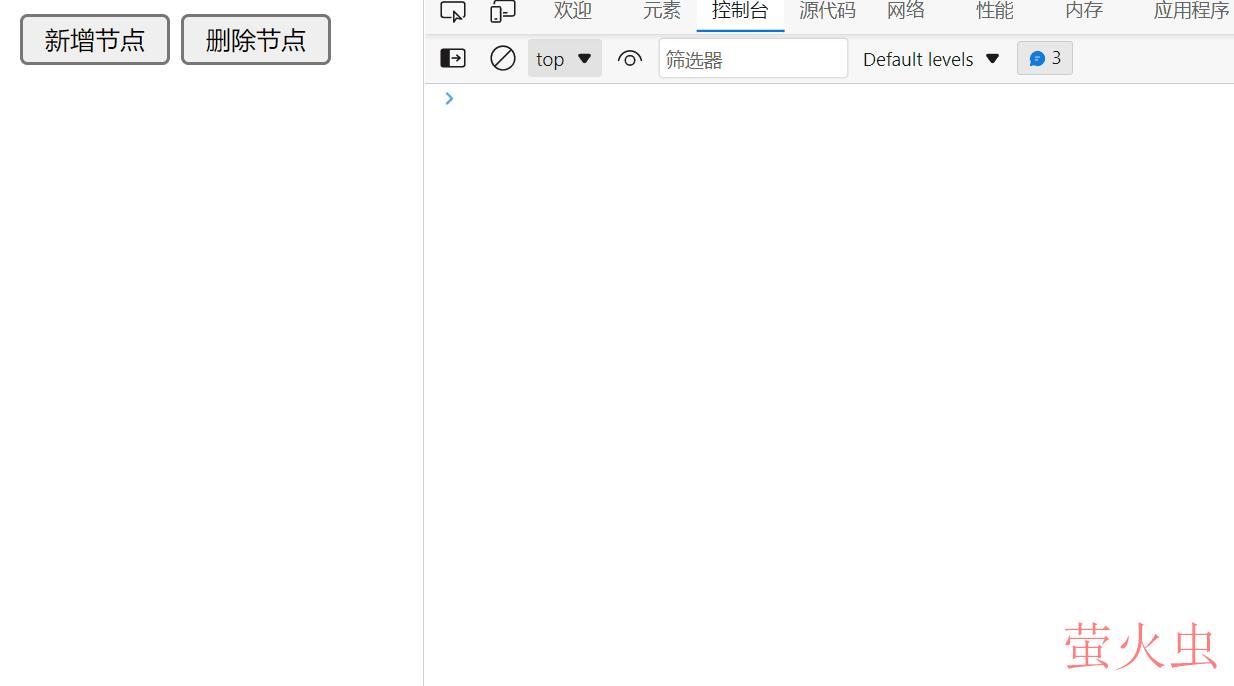Toggle device emulation icon
Viewport: 1234px width, 686px height.
(502, 12)
